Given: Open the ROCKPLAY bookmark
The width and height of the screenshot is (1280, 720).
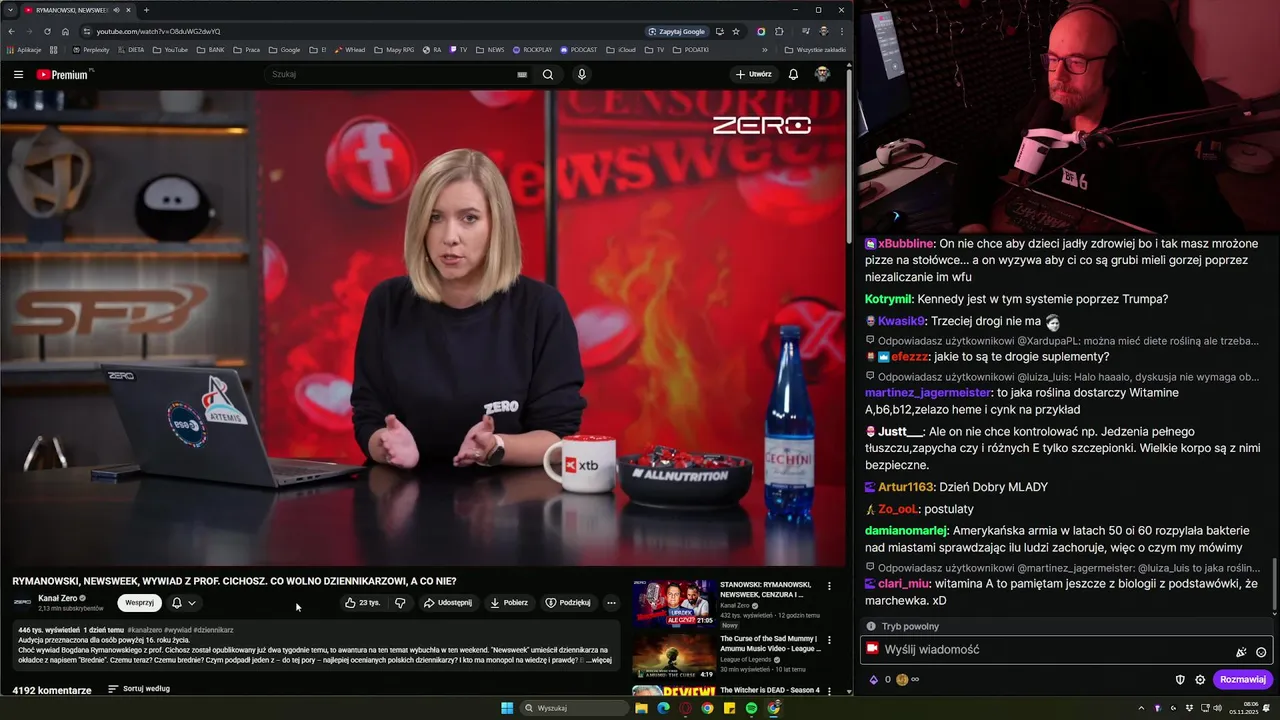Looking at the screenshot, I should (x=532, y=49).
